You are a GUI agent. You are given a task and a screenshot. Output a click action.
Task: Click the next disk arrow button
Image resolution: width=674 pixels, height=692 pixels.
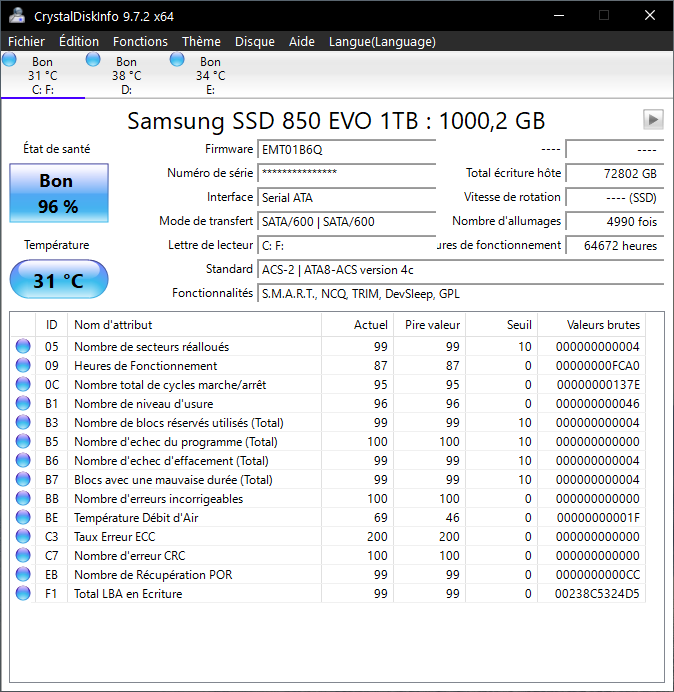pos(653,119)
